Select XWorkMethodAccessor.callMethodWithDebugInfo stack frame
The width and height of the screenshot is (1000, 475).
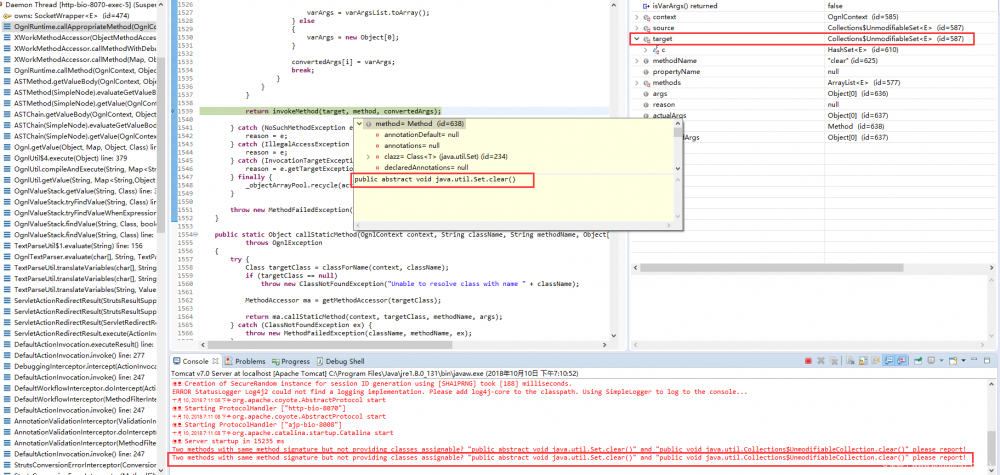pos(80,48)
